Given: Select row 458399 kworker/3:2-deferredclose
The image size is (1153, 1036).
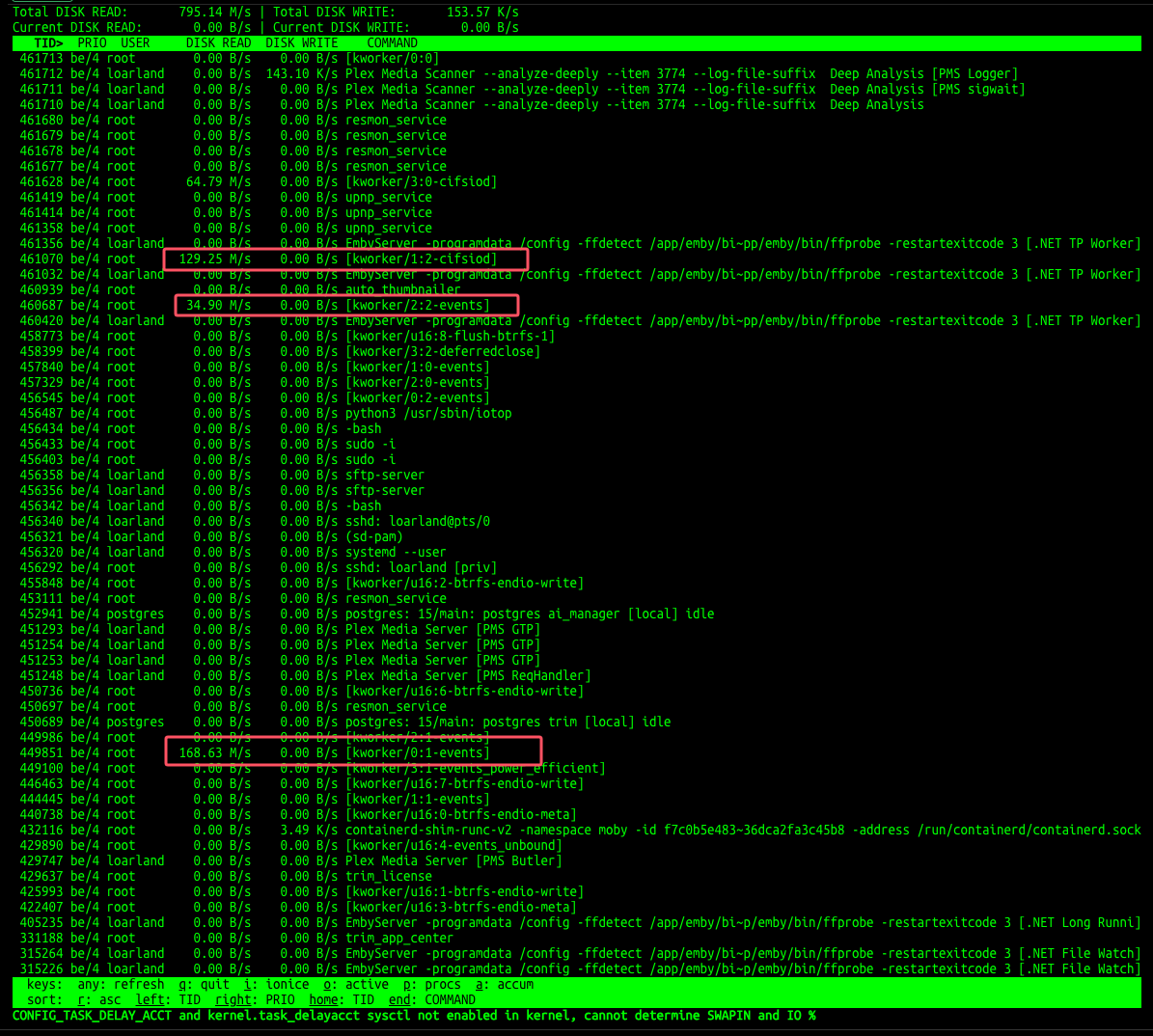Looking at the screenshot, I should pyautogui.click(x=577, y=352).
